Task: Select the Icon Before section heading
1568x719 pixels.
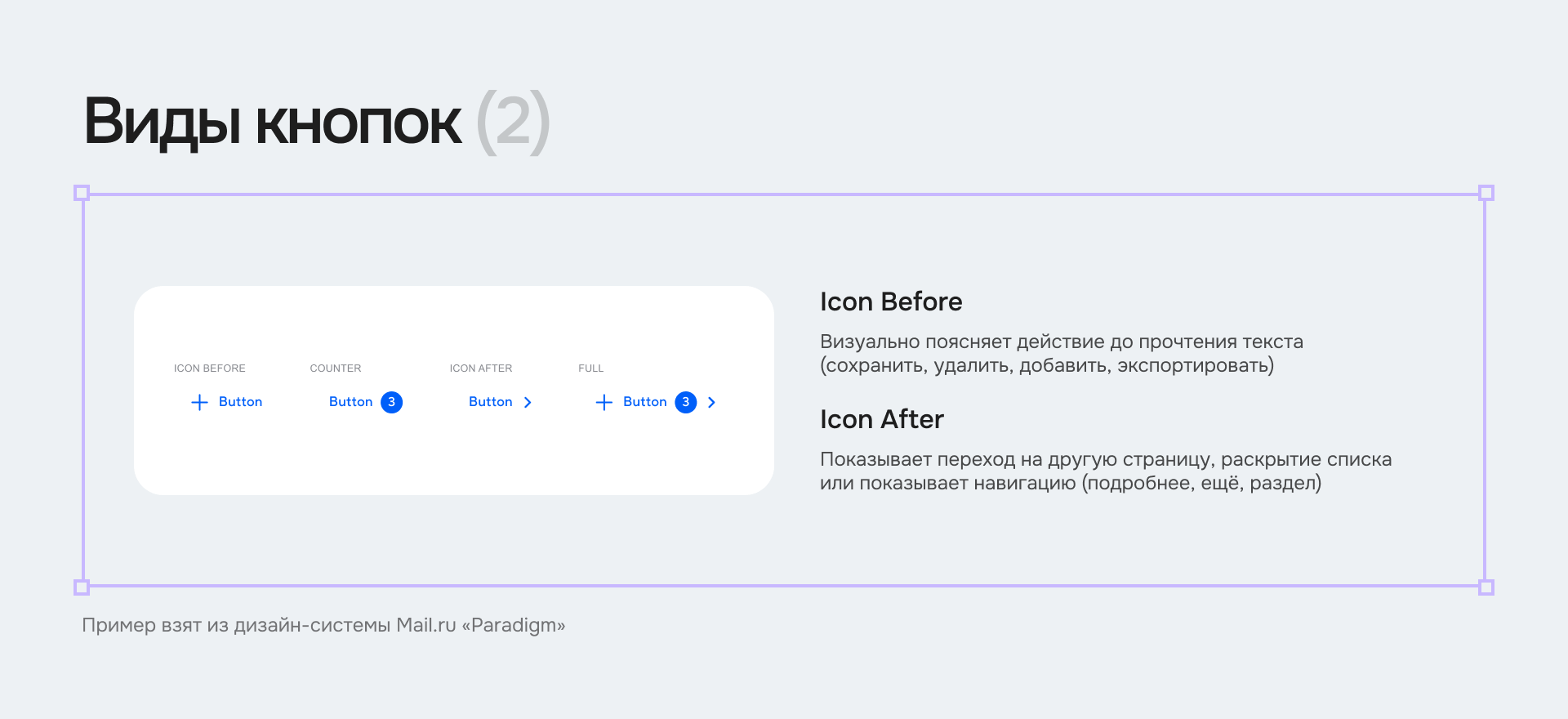Action: pos(891,301)
